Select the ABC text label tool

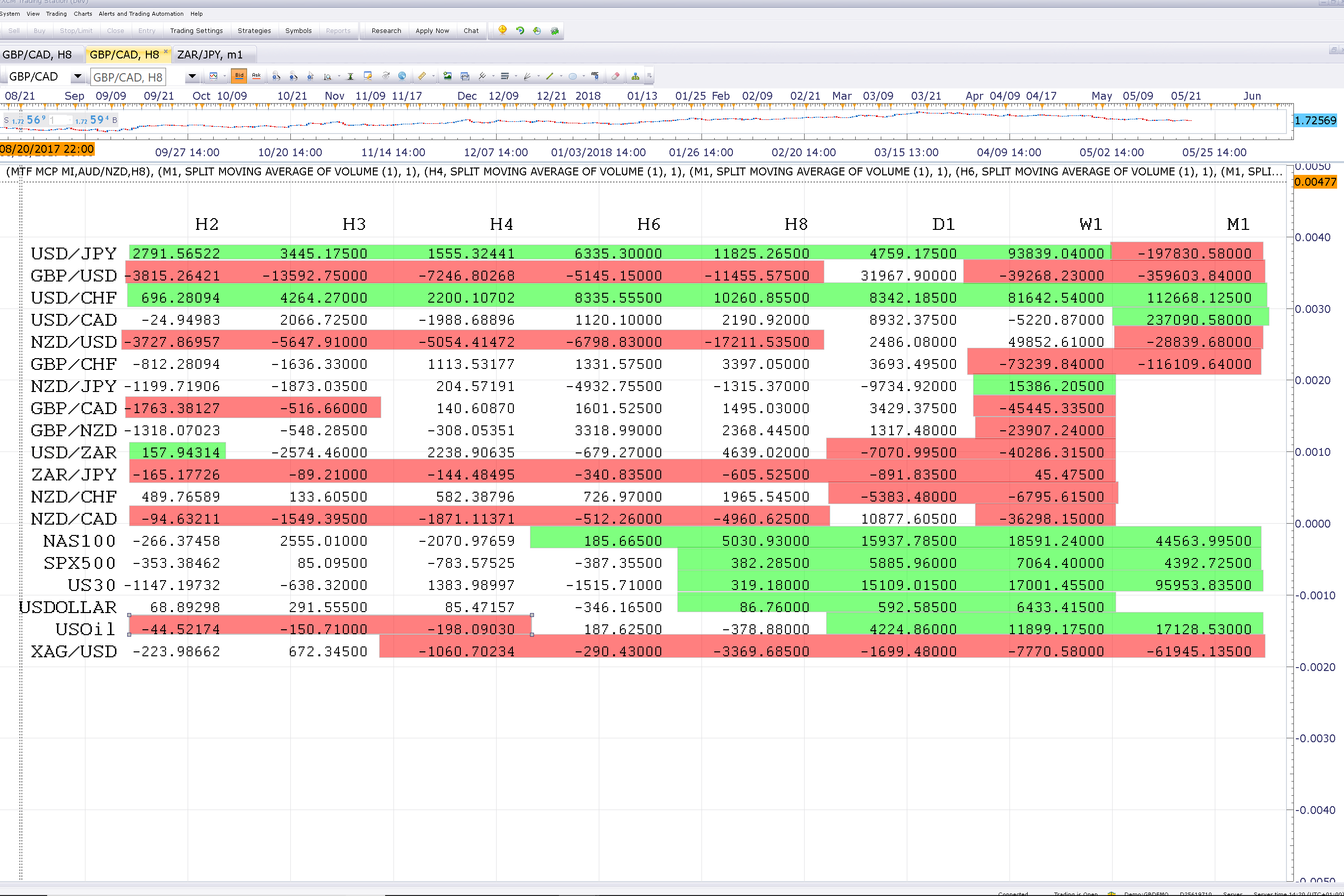595,76
